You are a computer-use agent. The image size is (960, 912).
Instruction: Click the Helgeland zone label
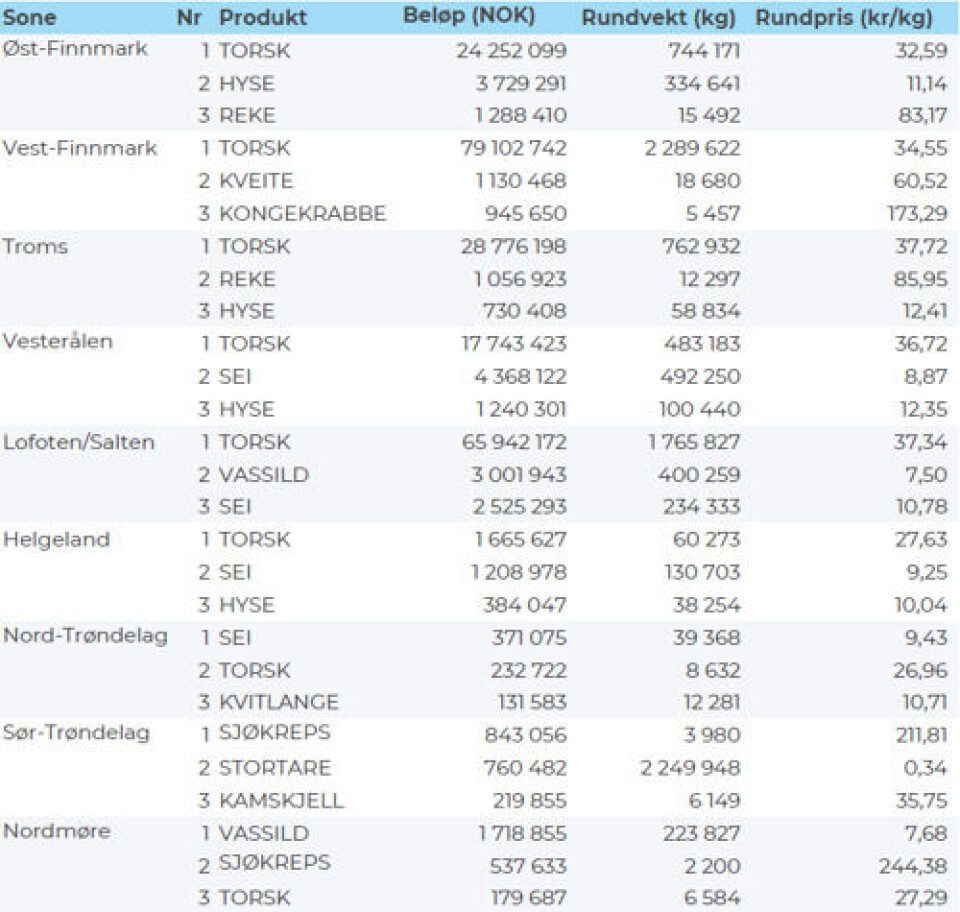(x=56, y=540)
